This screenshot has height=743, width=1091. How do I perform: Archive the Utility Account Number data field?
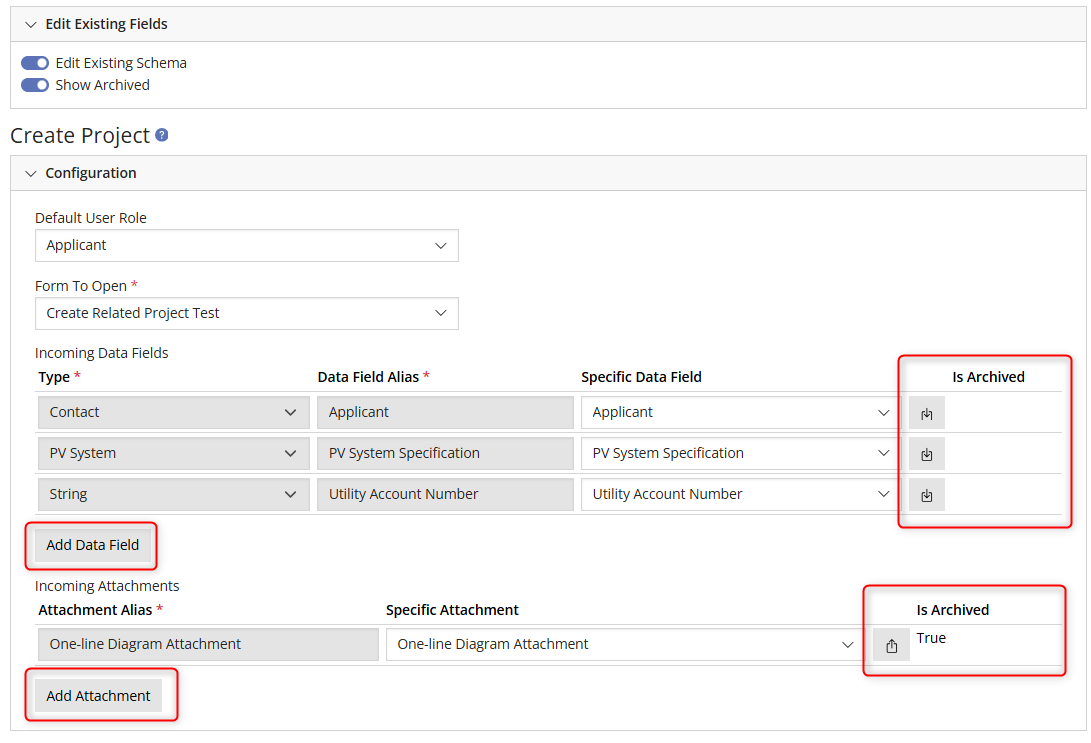click(926, 494)
